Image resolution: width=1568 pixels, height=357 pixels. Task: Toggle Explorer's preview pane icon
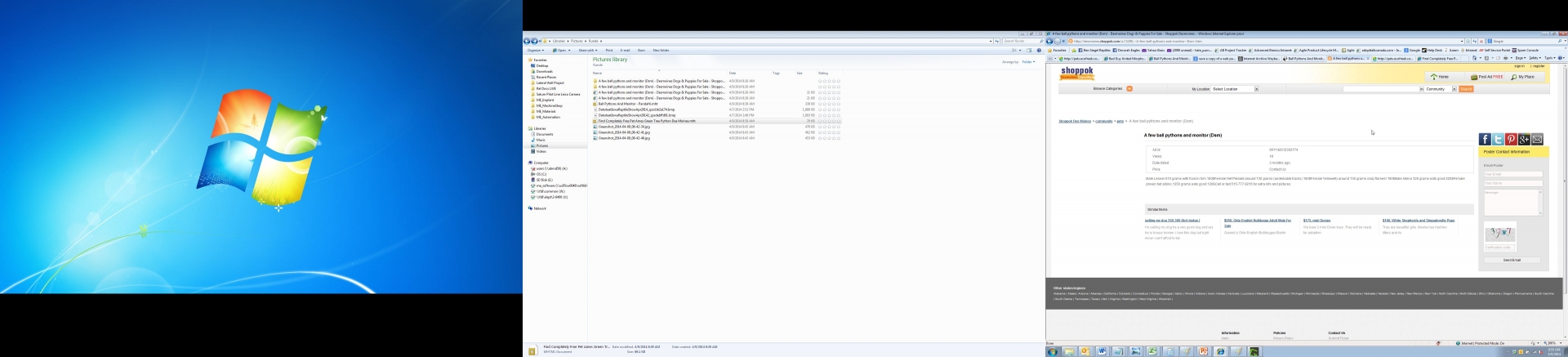(1029, 50)
